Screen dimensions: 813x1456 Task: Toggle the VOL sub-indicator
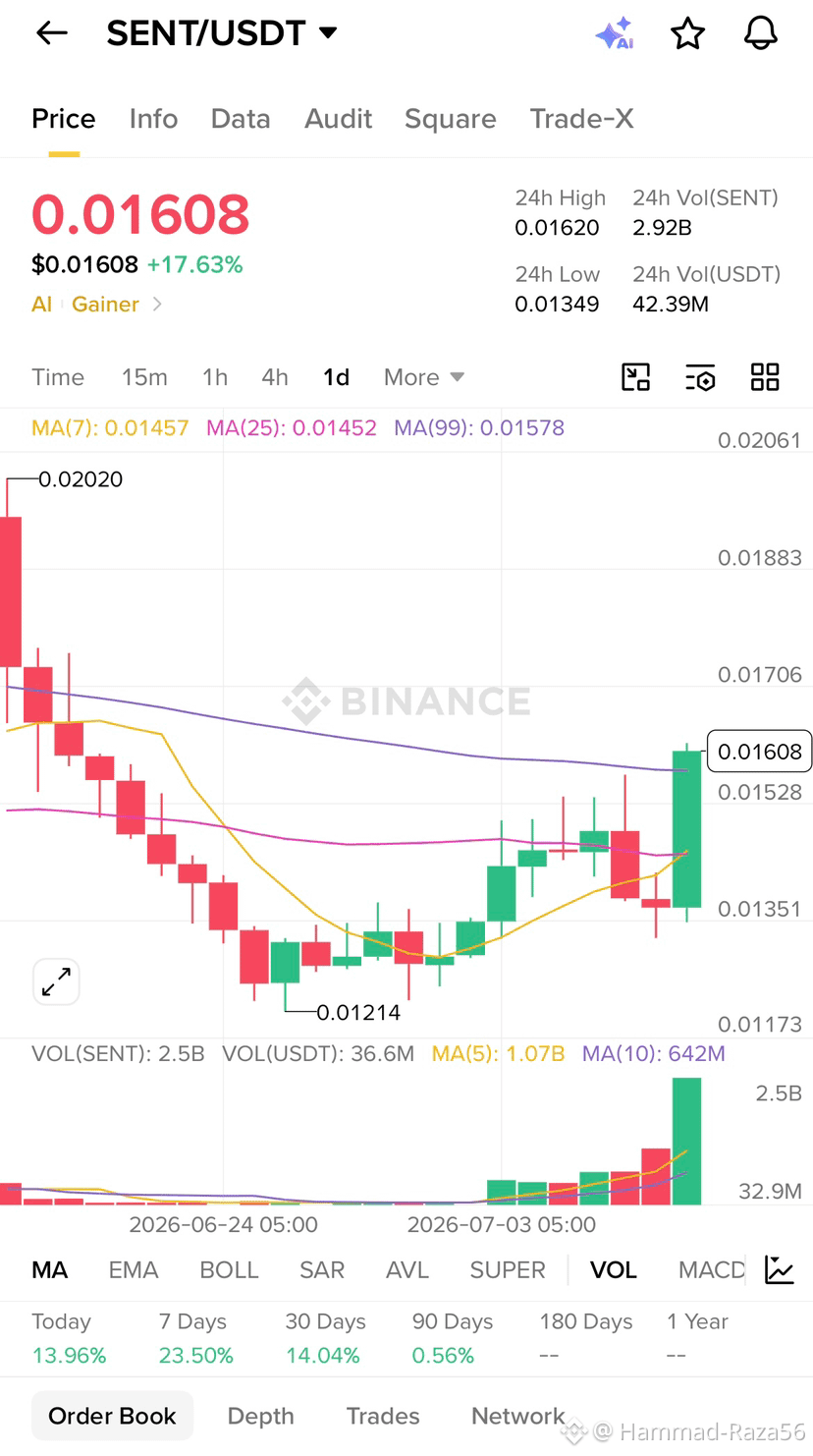click(x=614, y=1270)
